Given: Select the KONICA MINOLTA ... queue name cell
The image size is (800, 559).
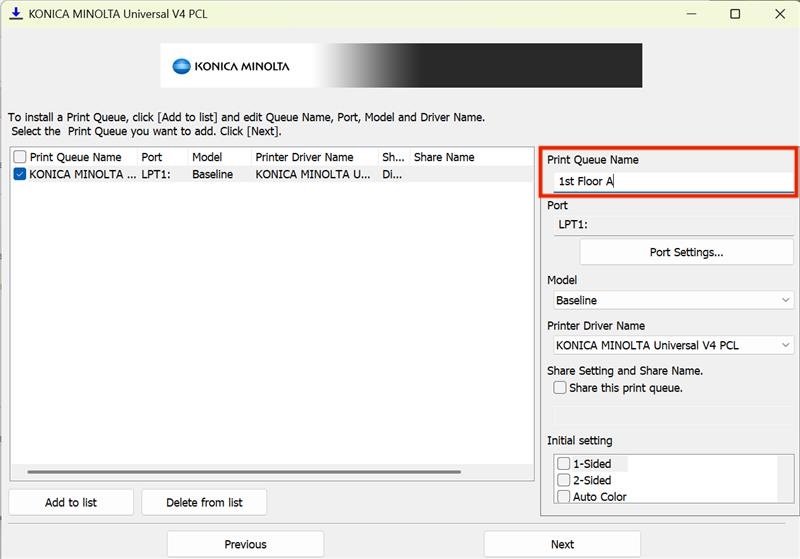Looking at the screenshot, I should (x=83, y=174).
